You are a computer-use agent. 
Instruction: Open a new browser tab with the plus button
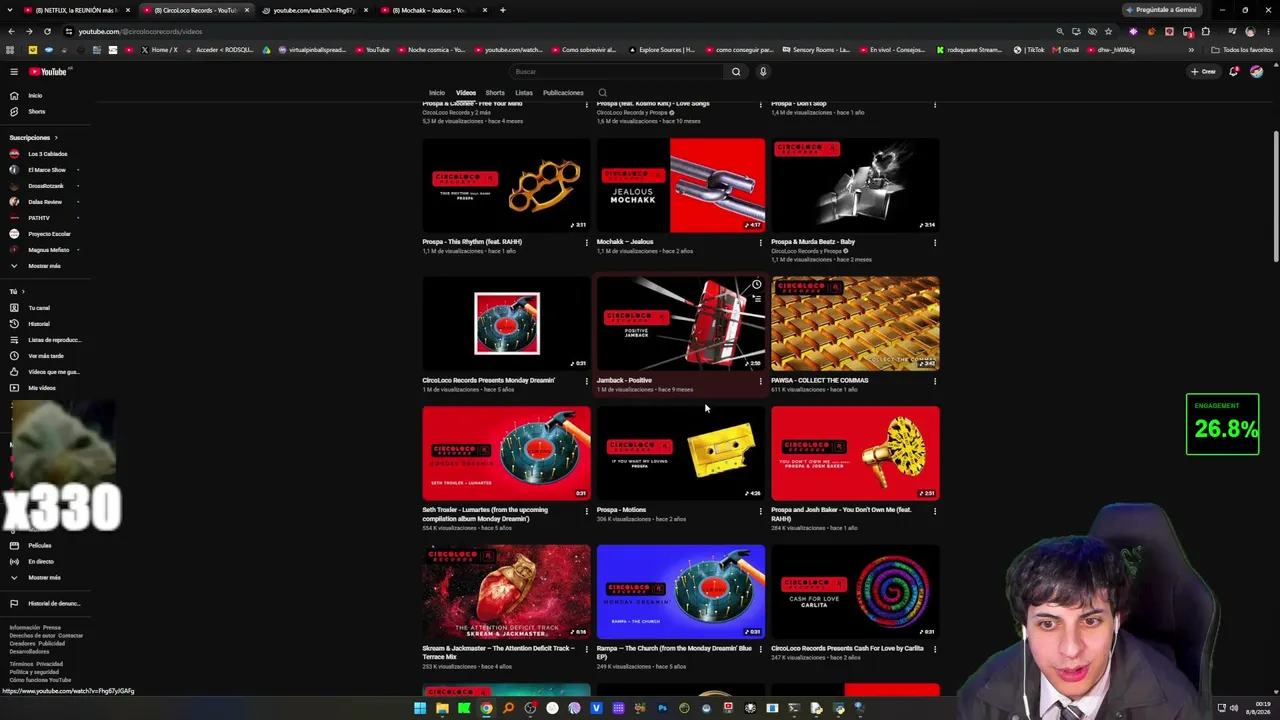click(502, 10)
